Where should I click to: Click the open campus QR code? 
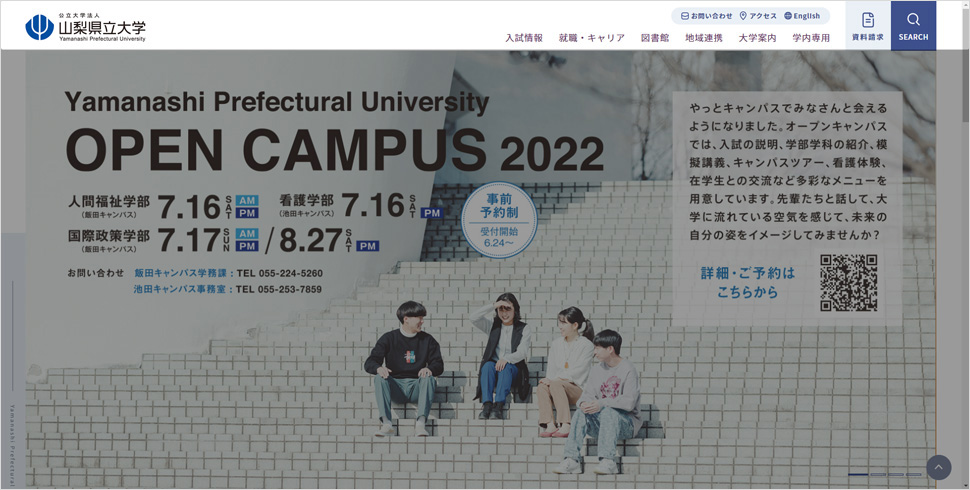pos(849,283)
